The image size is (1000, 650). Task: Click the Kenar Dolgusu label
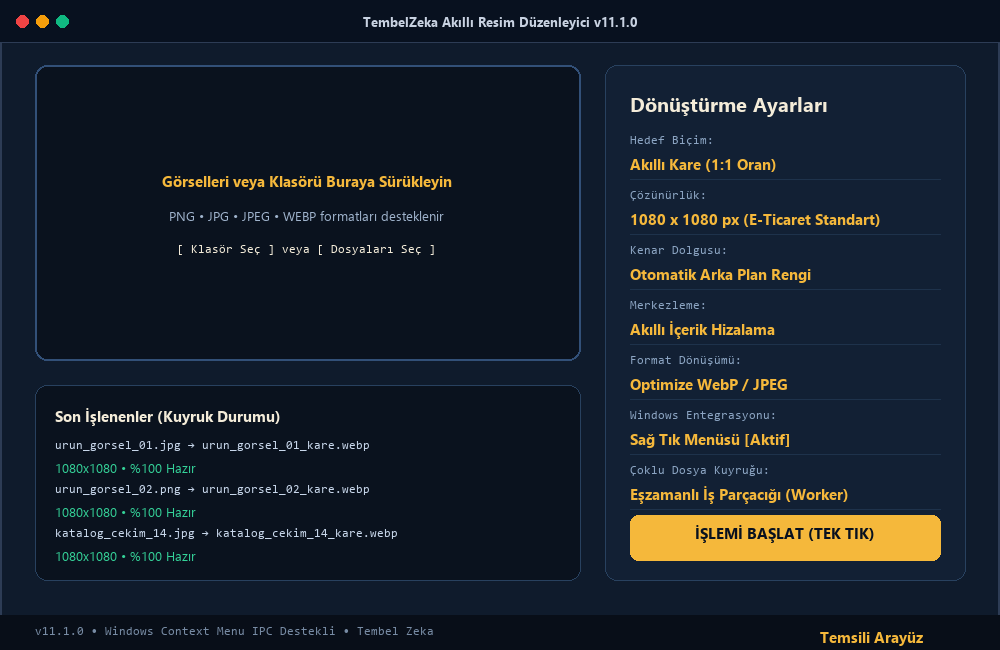tap(678, 250)
